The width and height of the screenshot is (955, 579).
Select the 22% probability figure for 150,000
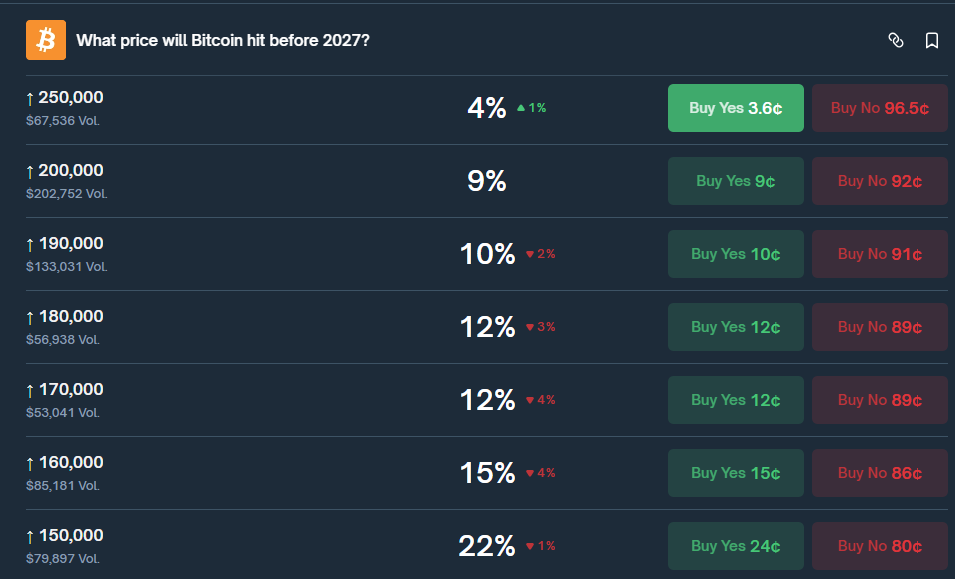pyautogui.click(x=487, y=546)
